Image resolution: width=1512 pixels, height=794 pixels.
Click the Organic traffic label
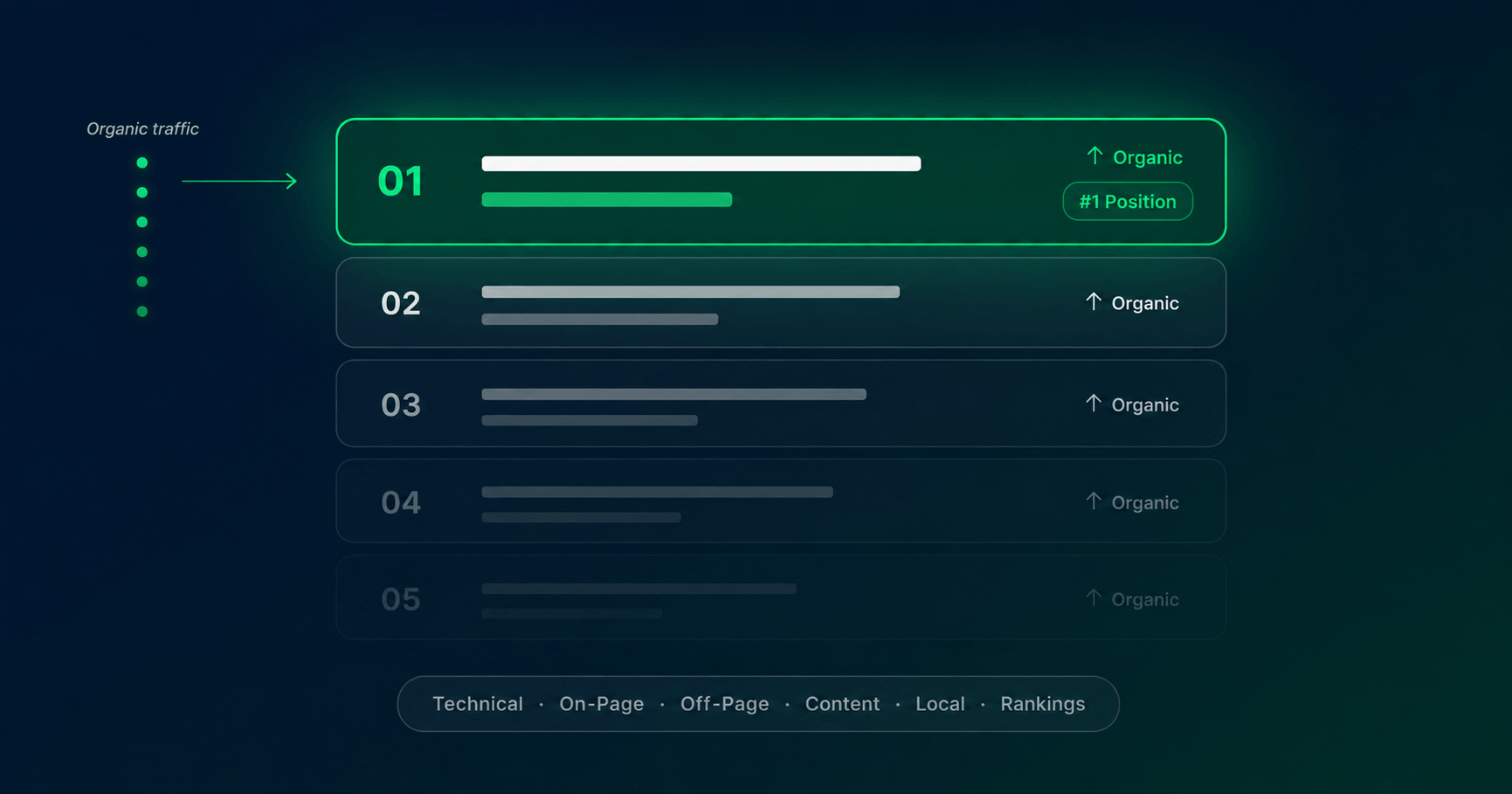tap(142, 129)
